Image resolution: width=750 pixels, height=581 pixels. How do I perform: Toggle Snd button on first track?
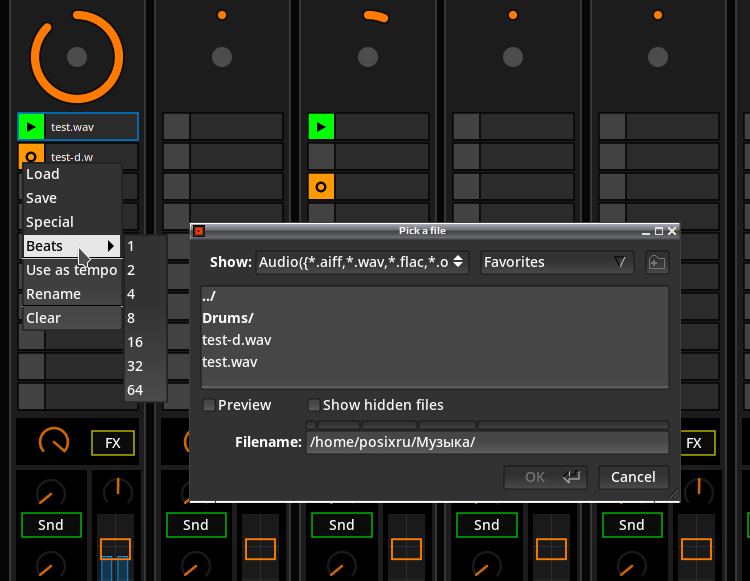pos(51,525)
